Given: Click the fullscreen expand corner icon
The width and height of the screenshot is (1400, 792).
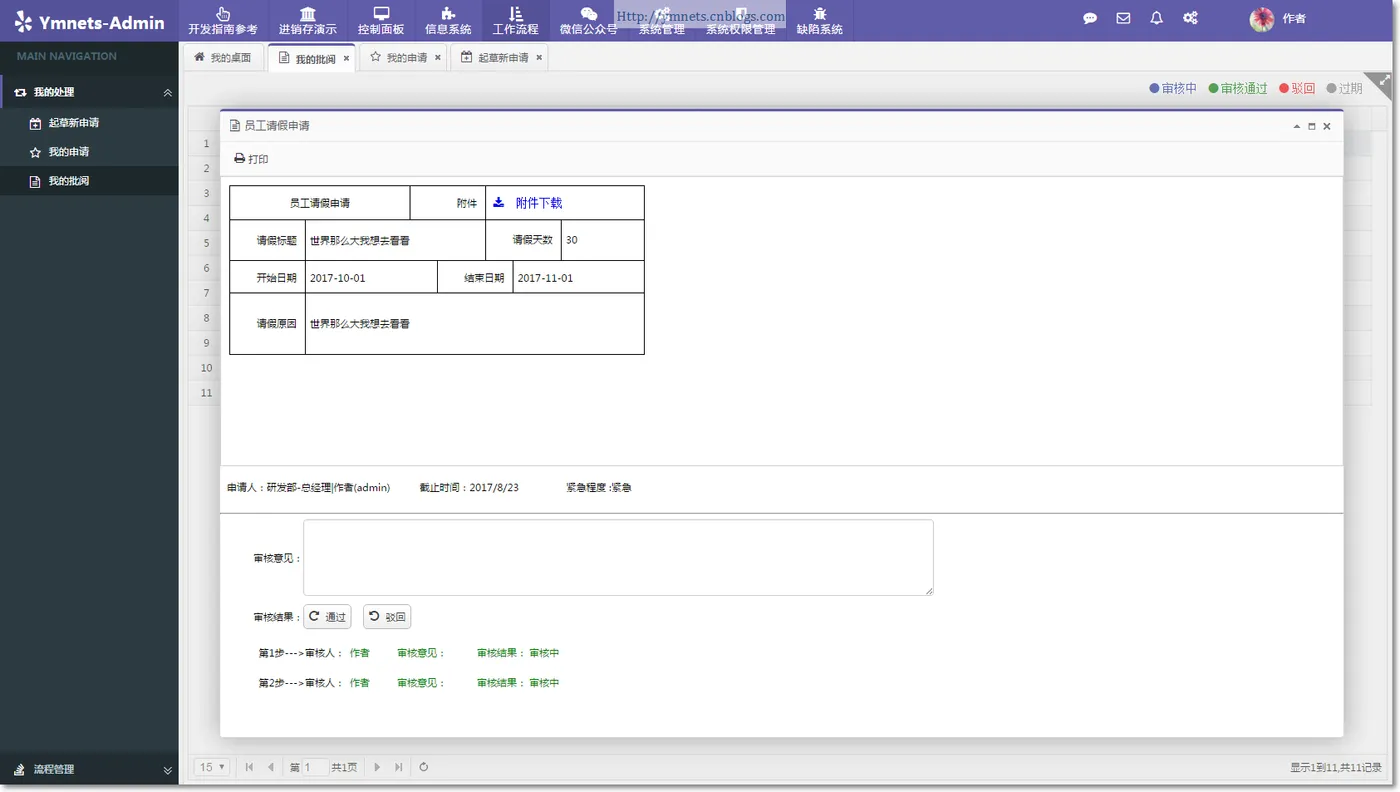Looking at the screenshot, I should 1383,81.
